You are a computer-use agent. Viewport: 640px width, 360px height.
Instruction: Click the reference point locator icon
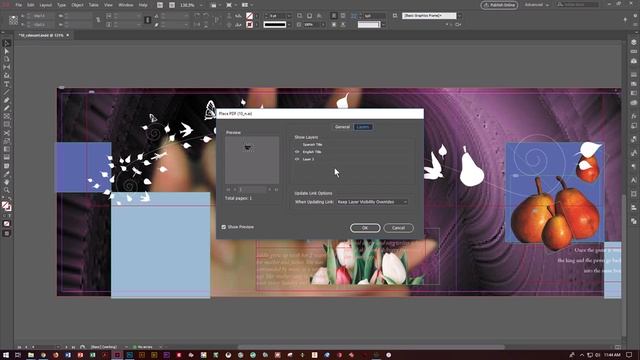click(13, 20)
